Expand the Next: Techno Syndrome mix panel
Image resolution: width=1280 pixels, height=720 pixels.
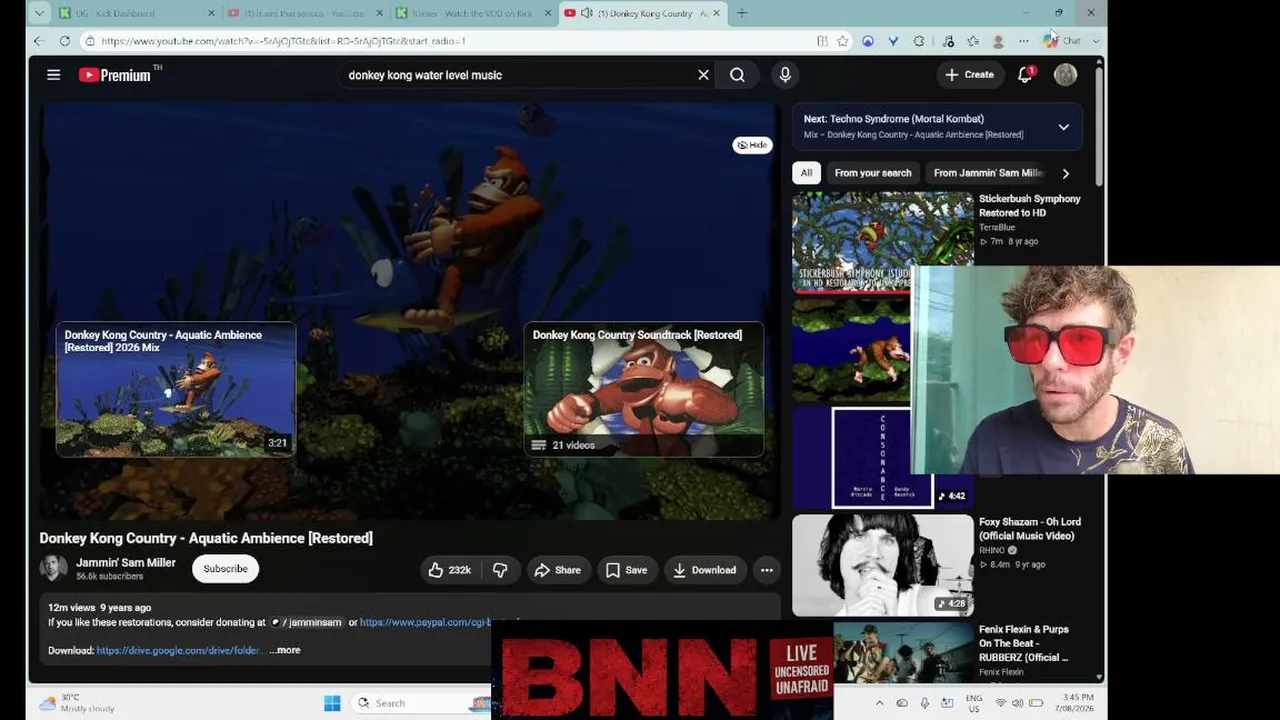click(x=1063, y=127)
